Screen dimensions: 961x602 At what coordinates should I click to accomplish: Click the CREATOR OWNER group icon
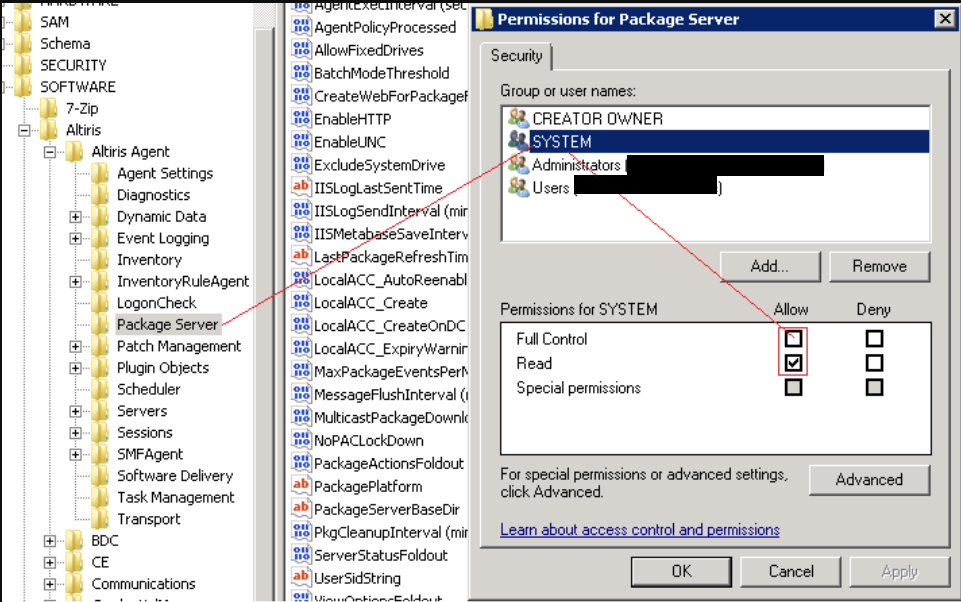[x=518, y=118]
